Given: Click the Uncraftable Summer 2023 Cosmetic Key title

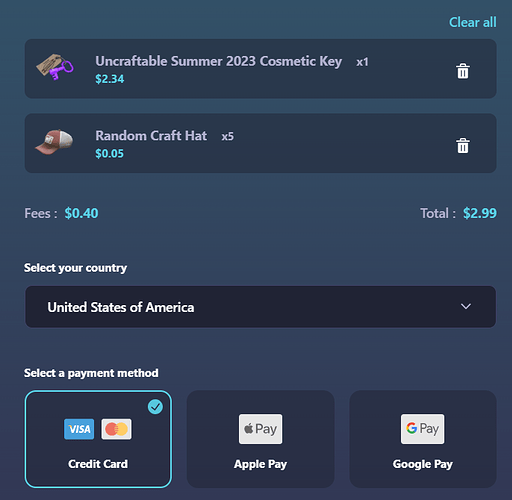Looking at the screenshot, I should (219, 61).
